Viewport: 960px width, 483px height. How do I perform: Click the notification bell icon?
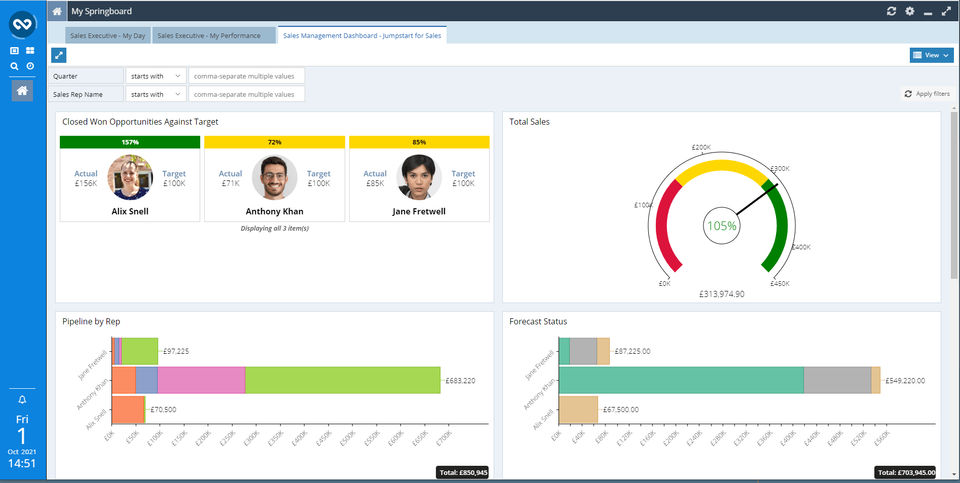[x=22, y=400]
